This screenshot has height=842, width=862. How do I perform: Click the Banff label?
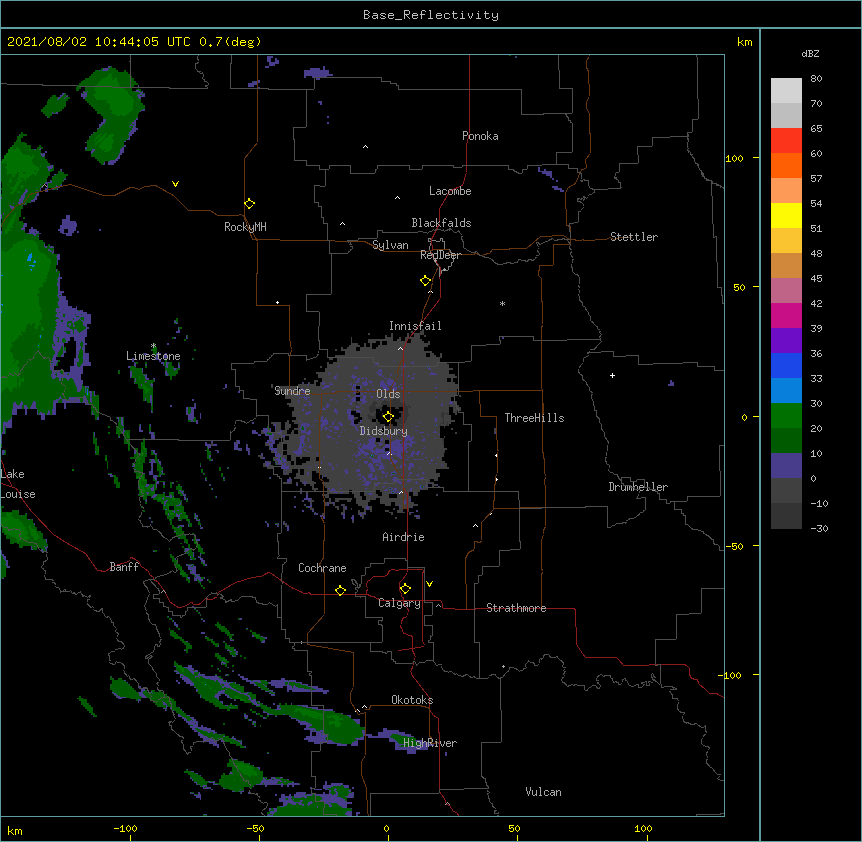(124, 567)
